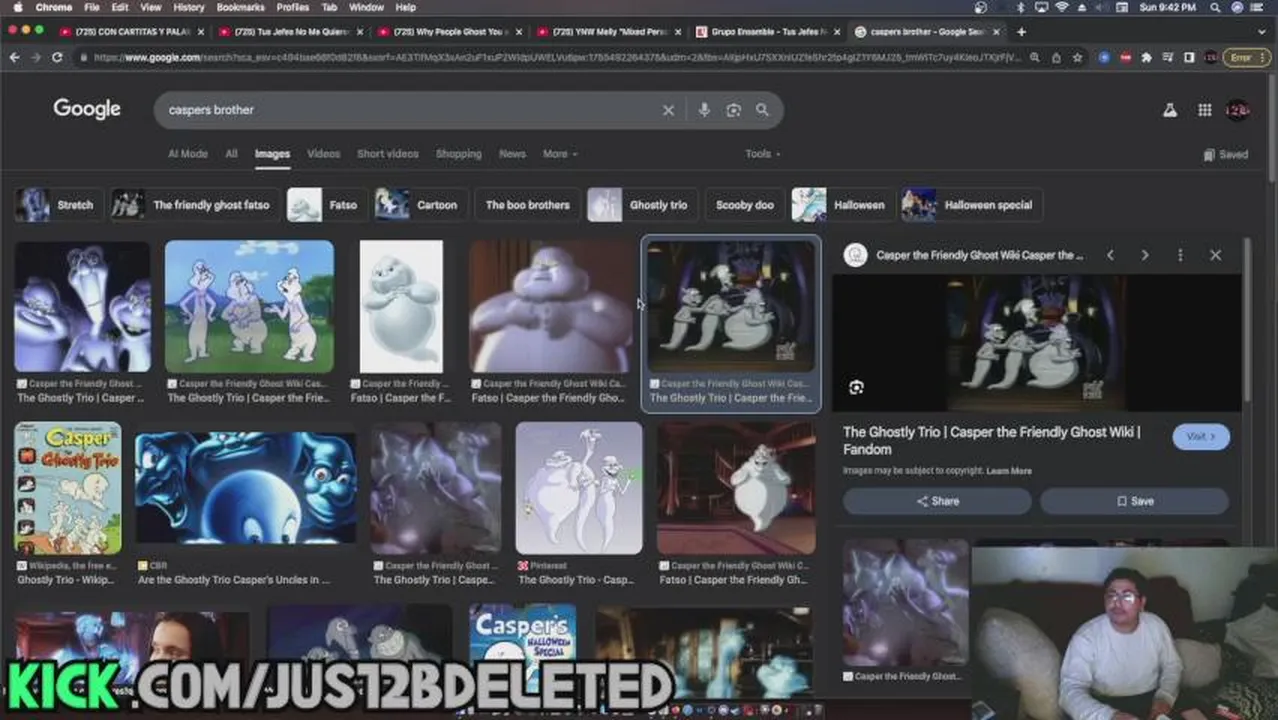1278x720 pixels.
Task: Select the Stretch filter chip
Action: (x=59, y=205)
